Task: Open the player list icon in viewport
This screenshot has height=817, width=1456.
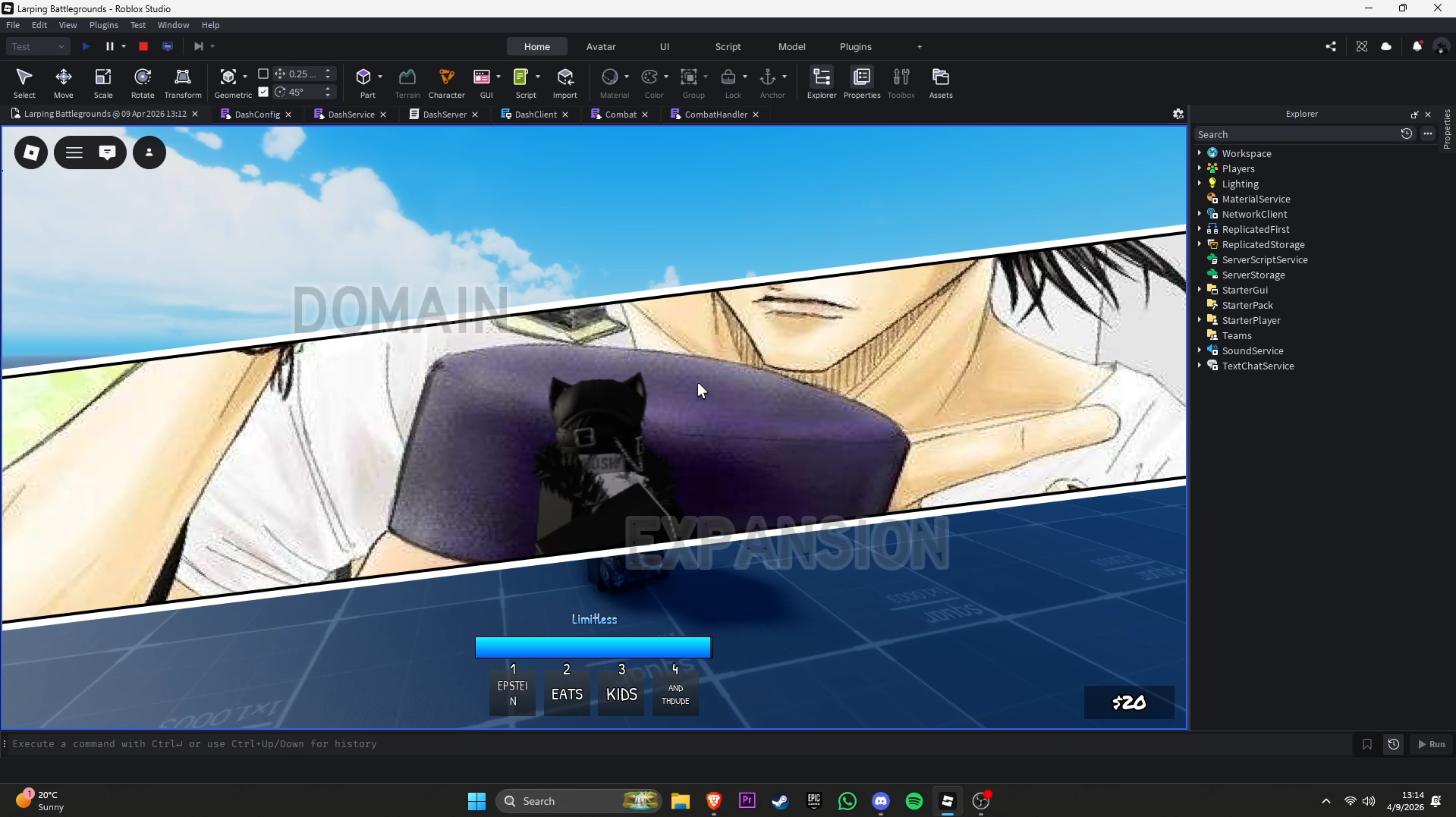Action: [149, 152]
